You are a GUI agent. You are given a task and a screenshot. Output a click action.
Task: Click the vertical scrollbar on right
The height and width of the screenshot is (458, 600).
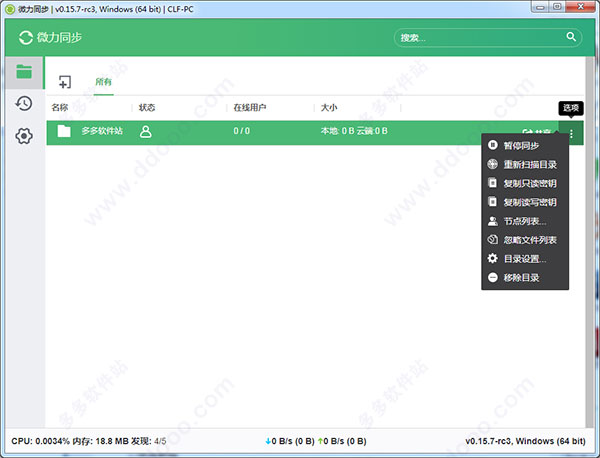[590, 242]
